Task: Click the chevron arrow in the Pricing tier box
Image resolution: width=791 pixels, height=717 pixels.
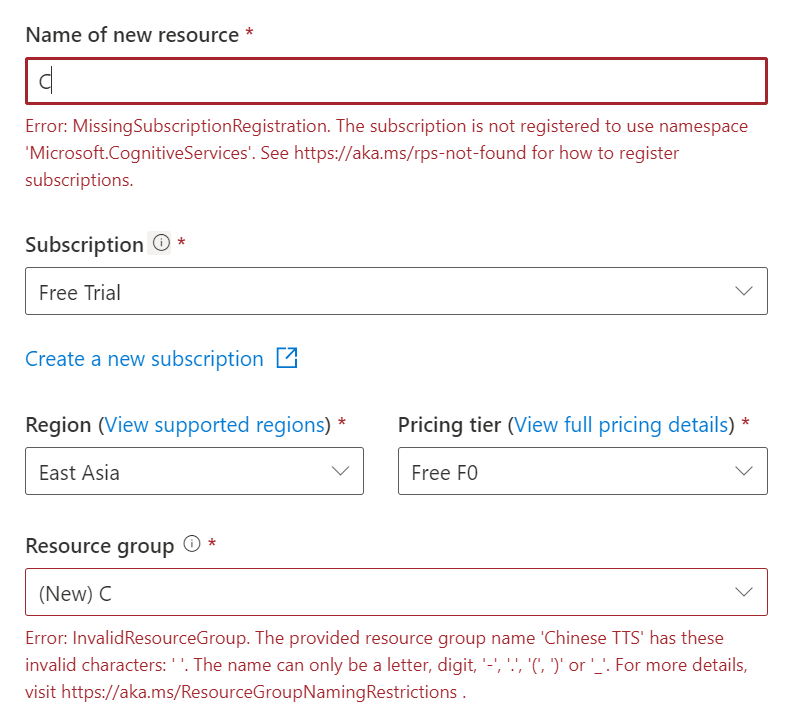Action: pos(743,471)
